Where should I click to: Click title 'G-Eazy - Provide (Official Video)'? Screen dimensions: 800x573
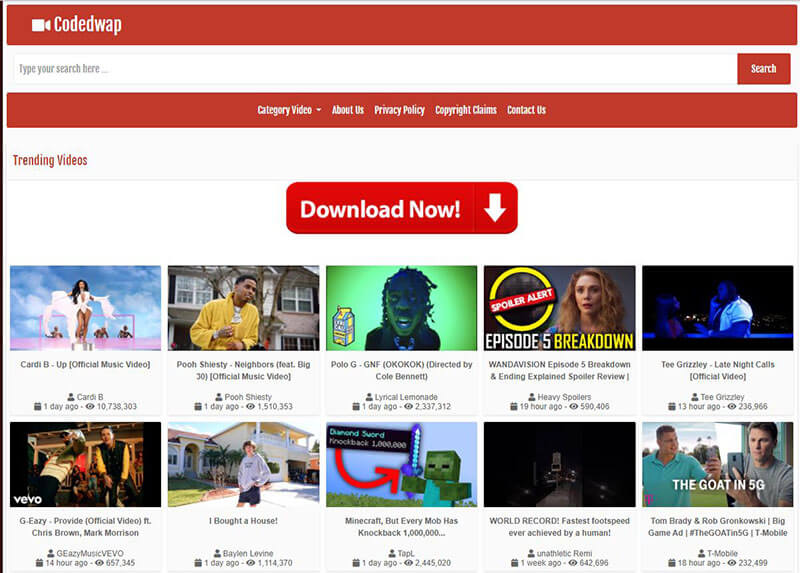(x=85, y=527)
